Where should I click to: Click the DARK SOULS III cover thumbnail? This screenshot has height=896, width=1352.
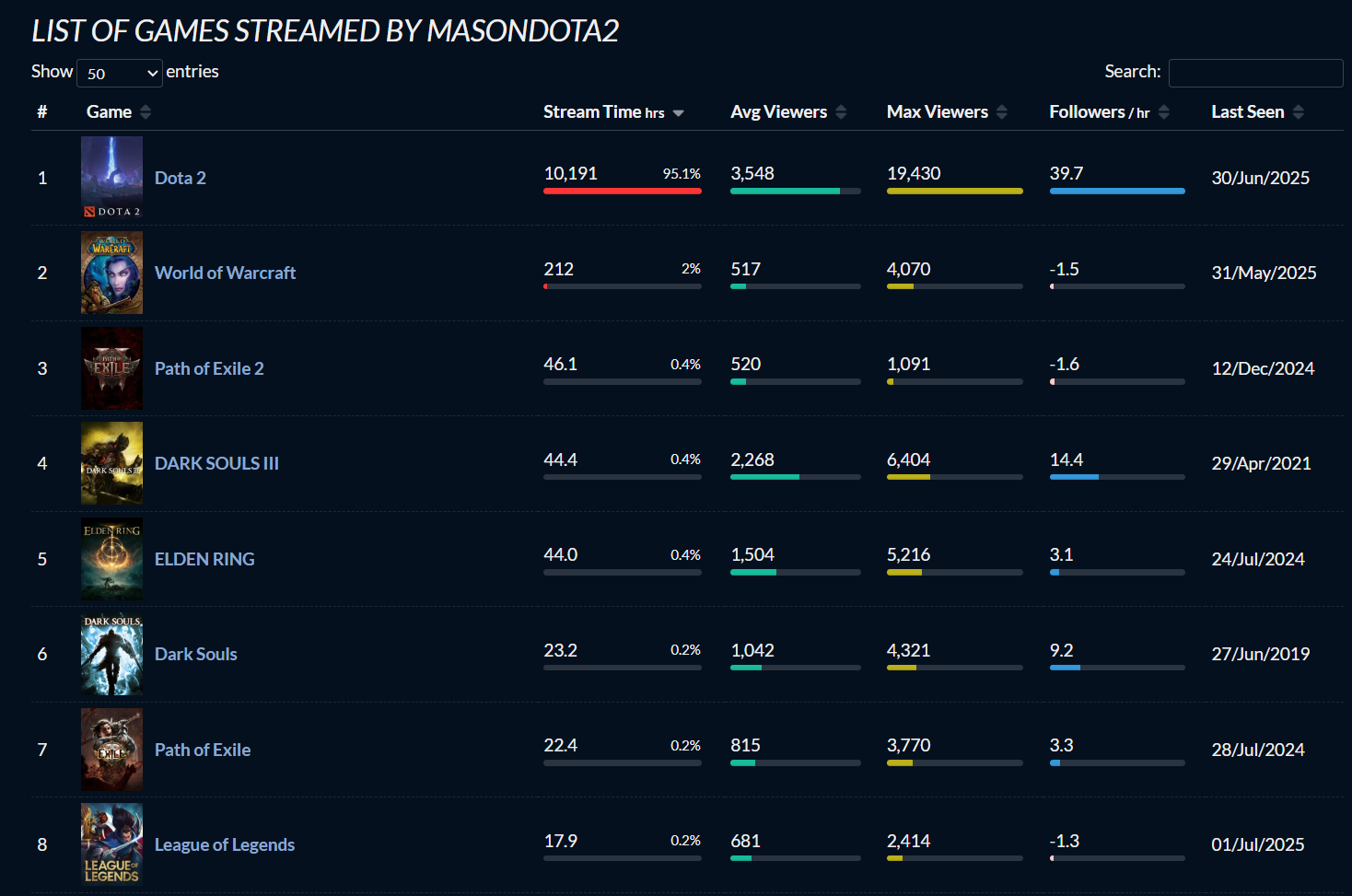tap(111, 463)
